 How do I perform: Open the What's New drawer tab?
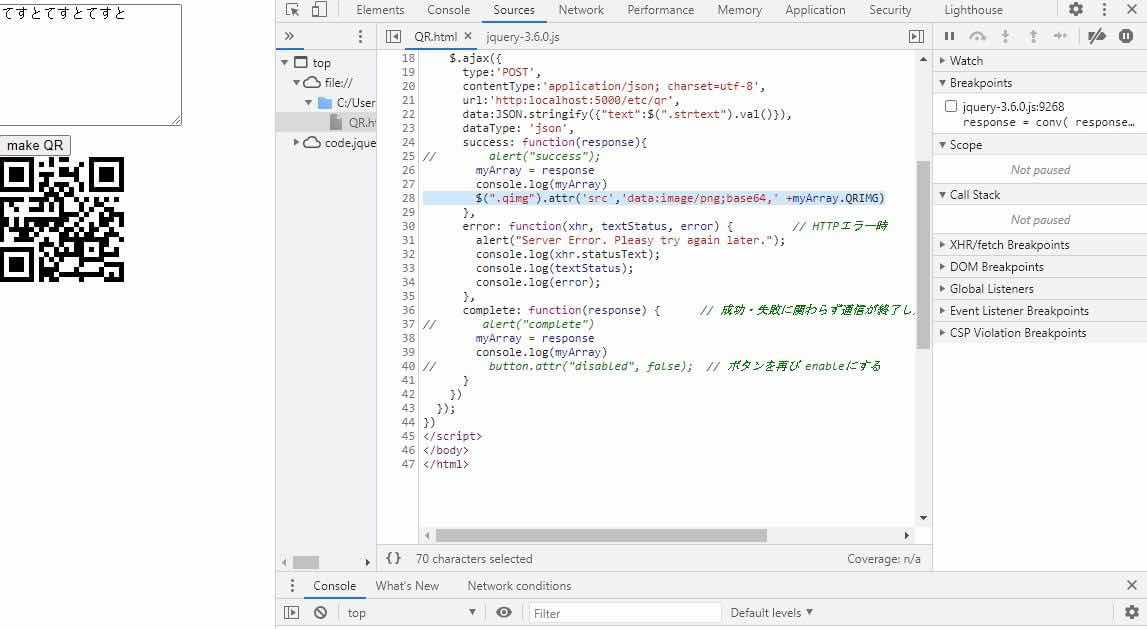pyautogui.click(x=407, y=585)
